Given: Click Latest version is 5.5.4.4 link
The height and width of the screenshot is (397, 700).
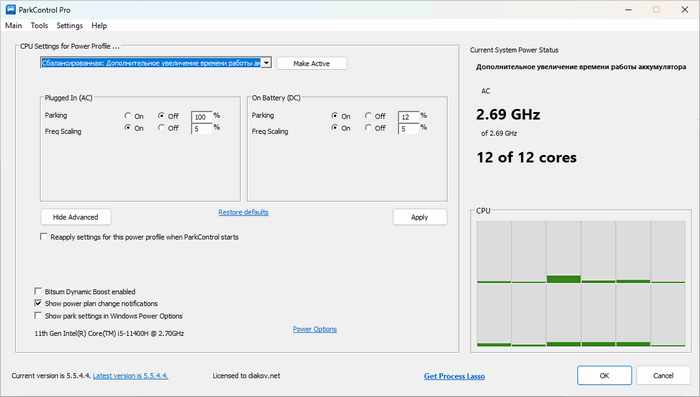Looking at the screenshot, I should point(130,376).
